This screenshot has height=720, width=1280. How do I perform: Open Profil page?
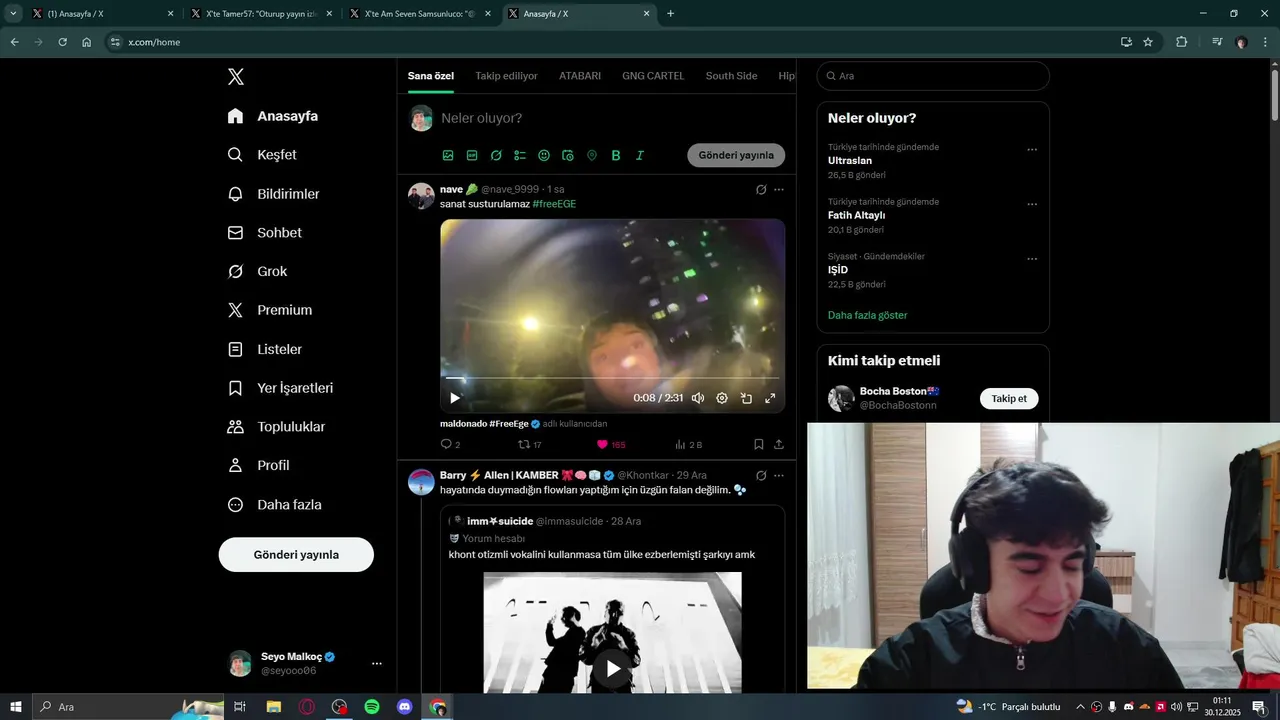258,465
